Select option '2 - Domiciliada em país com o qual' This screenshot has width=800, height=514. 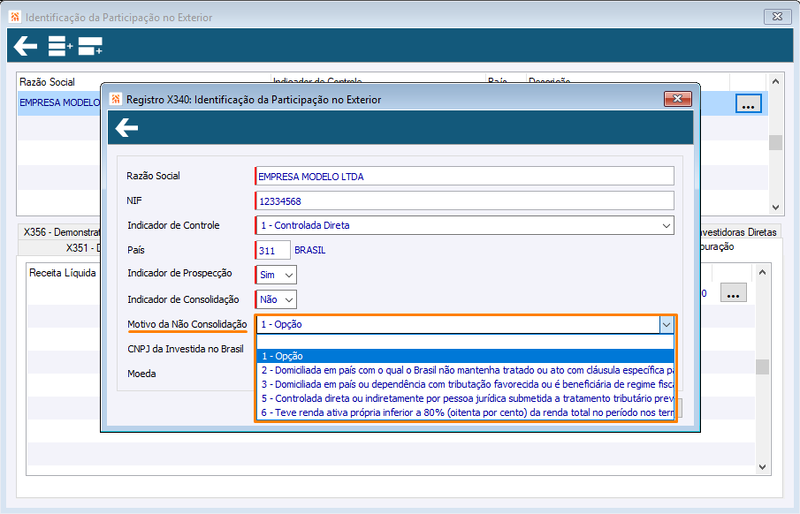(465, 370)
